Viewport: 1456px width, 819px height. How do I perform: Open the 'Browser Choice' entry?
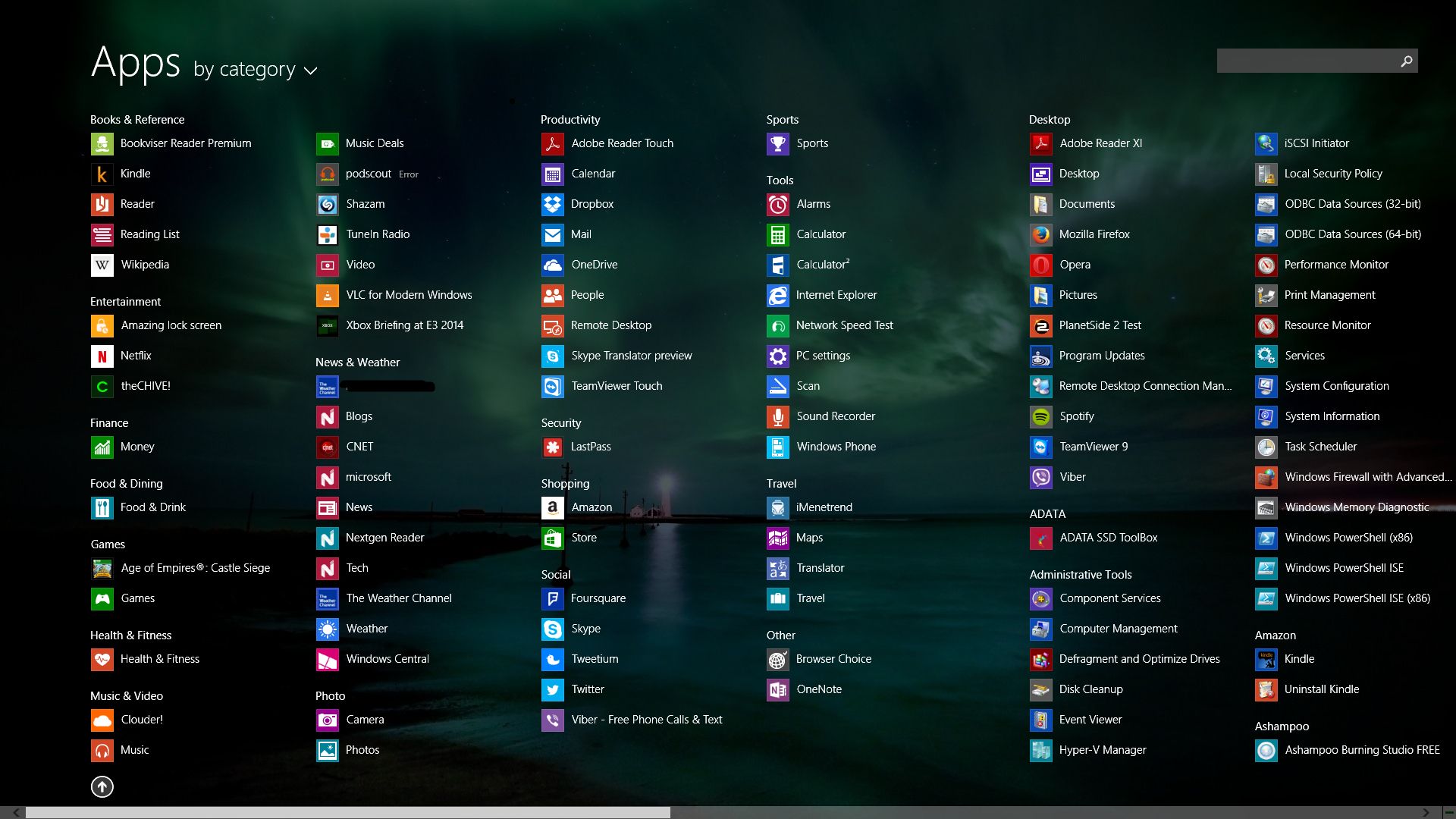820,660
